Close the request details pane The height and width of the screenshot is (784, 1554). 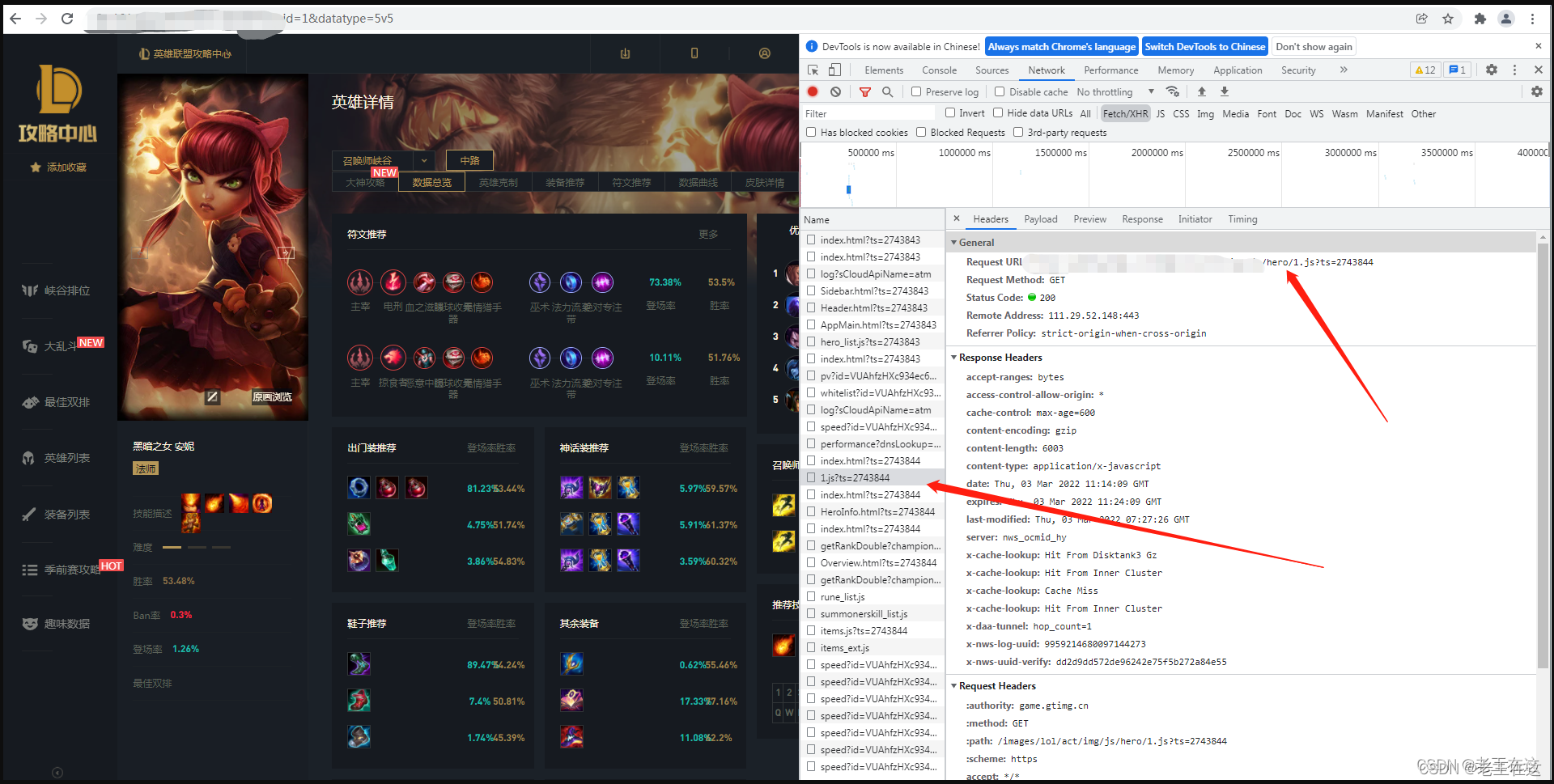957,218
